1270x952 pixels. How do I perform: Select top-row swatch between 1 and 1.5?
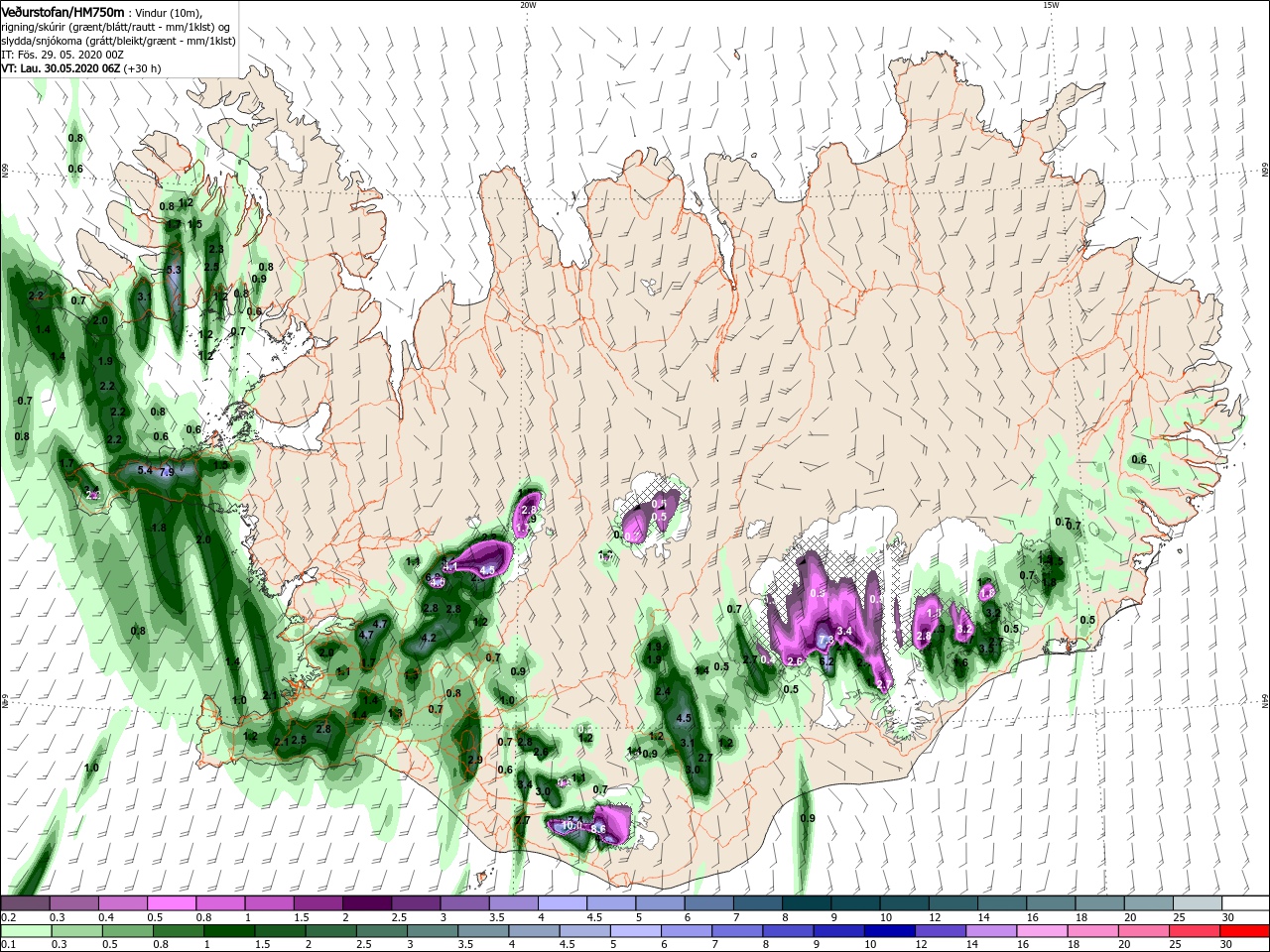point(269,903)
